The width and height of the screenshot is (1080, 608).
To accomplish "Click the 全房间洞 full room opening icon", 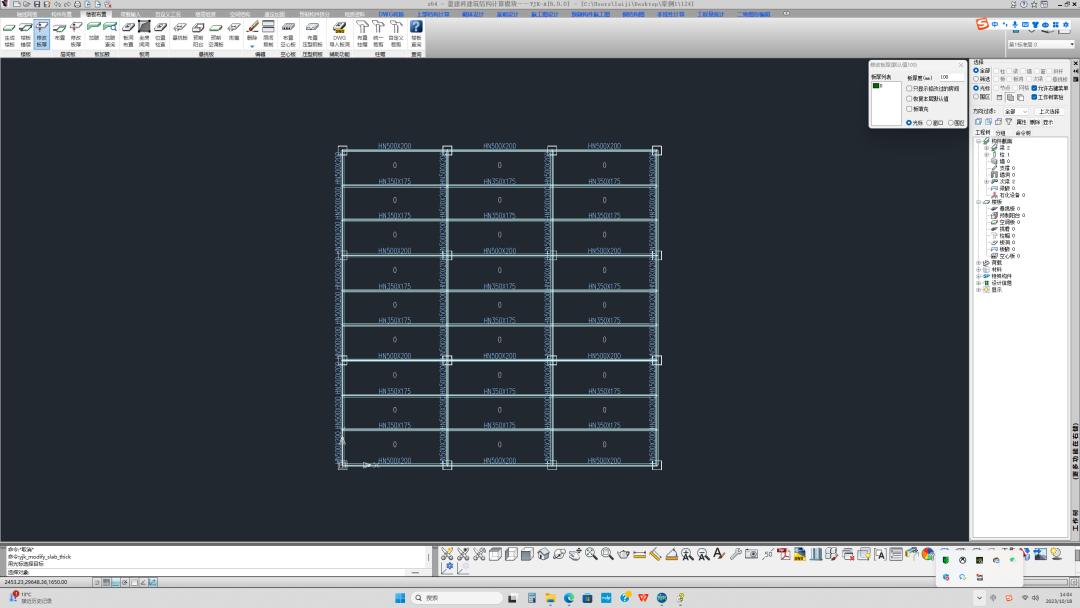I will pyautogui.click(x=144, y=34).
